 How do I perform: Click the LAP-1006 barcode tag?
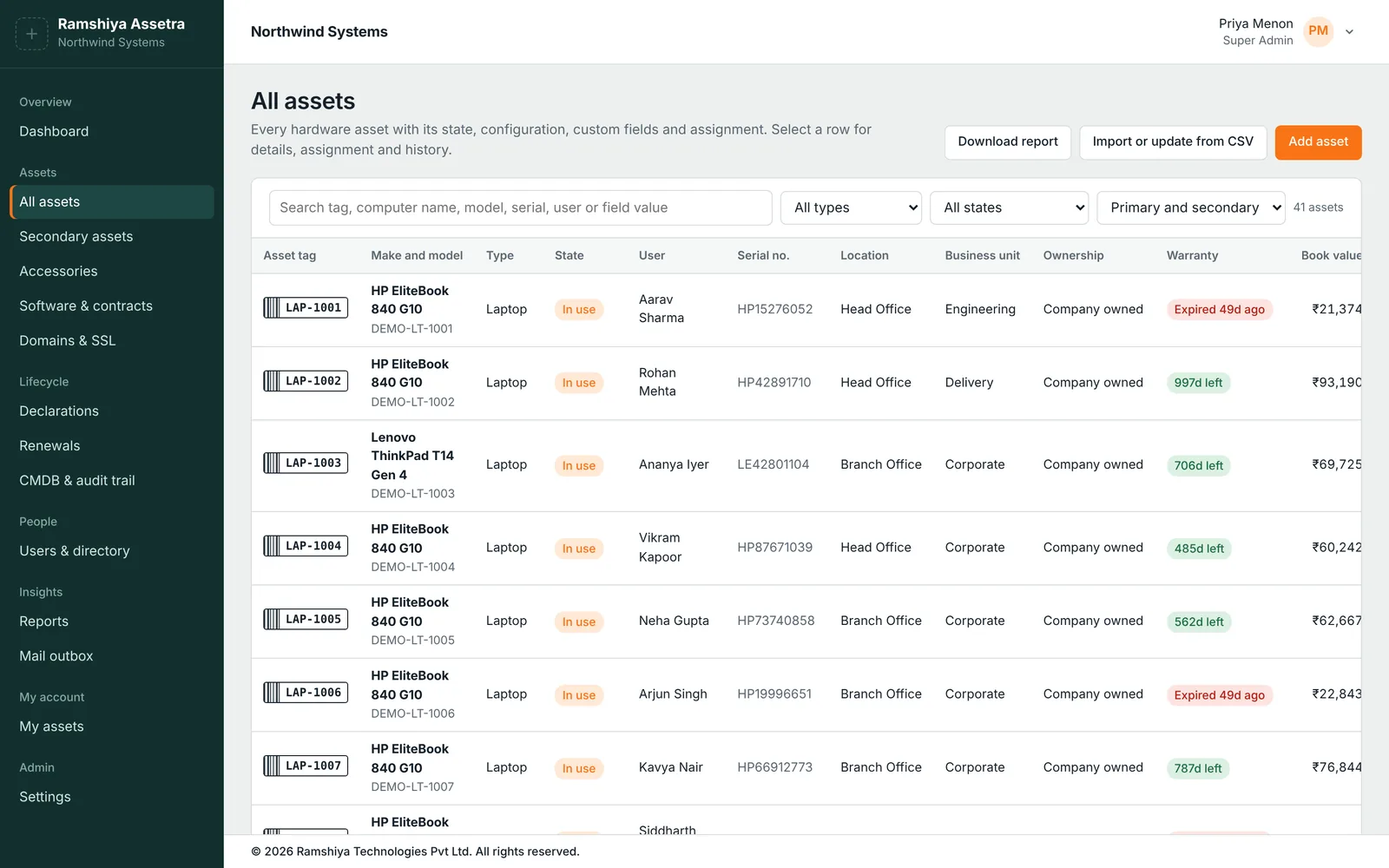pyautogui.click(x=306, y=693)
